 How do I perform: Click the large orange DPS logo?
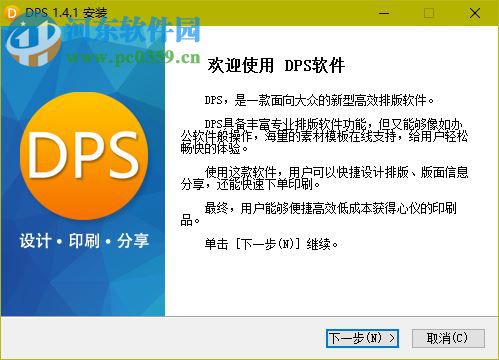[84, 156]
